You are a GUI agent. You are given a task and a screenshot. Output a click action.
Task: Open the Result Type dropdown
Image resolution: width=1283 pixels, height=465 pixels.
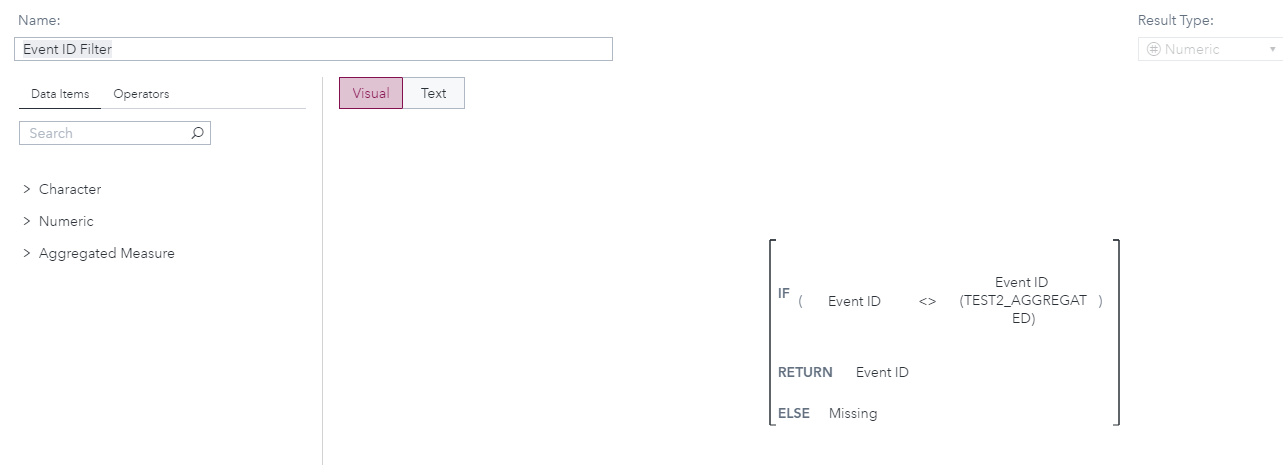pyautogui.click(x=1273, y=49)
